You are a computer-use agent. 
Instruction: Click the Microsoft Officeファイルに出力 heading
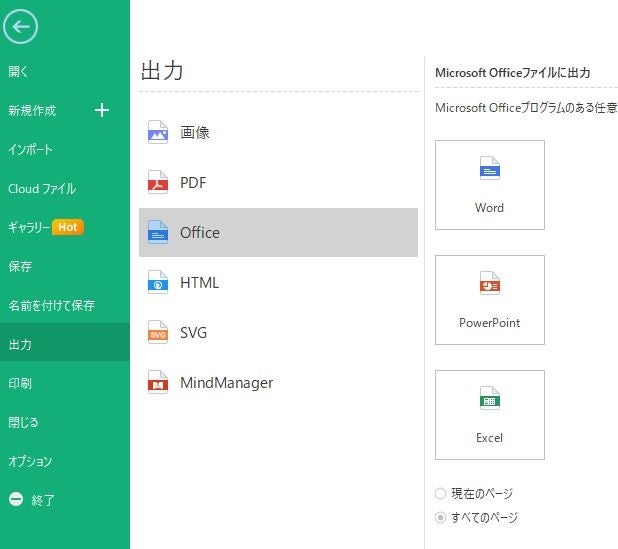coord(512,73)
